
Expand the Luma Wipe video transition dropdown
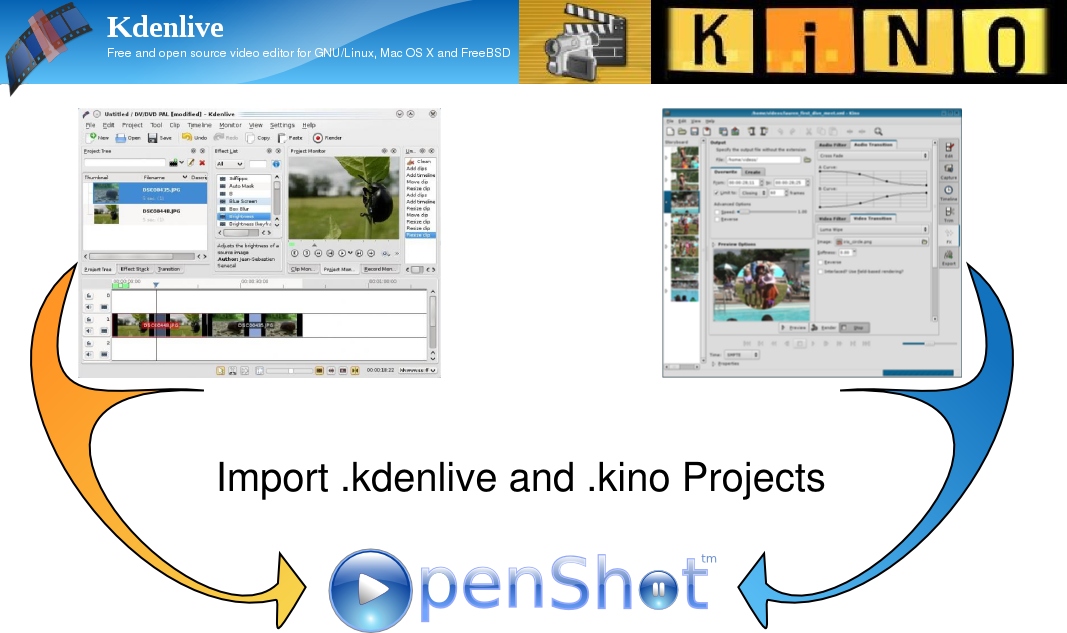coord(873,230)
